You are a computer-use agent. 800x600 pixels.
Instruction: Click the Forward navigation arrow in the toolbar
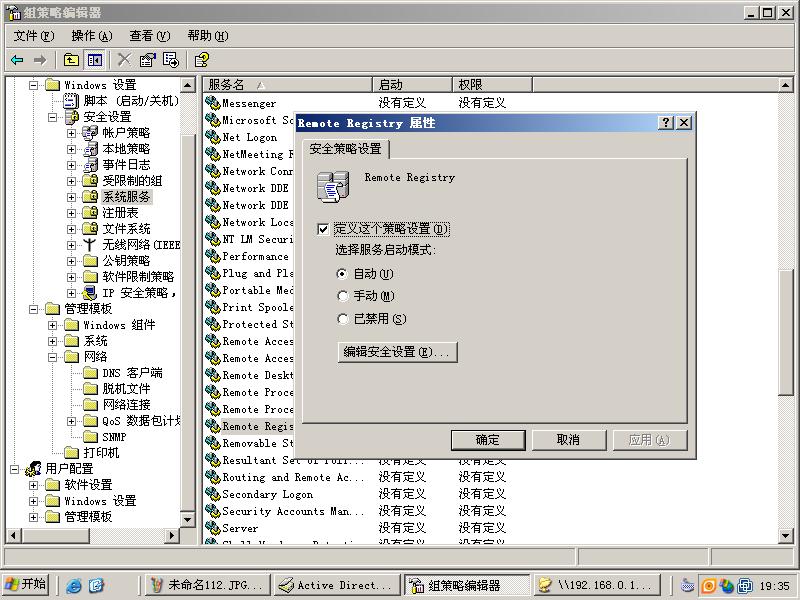point(38,59)
